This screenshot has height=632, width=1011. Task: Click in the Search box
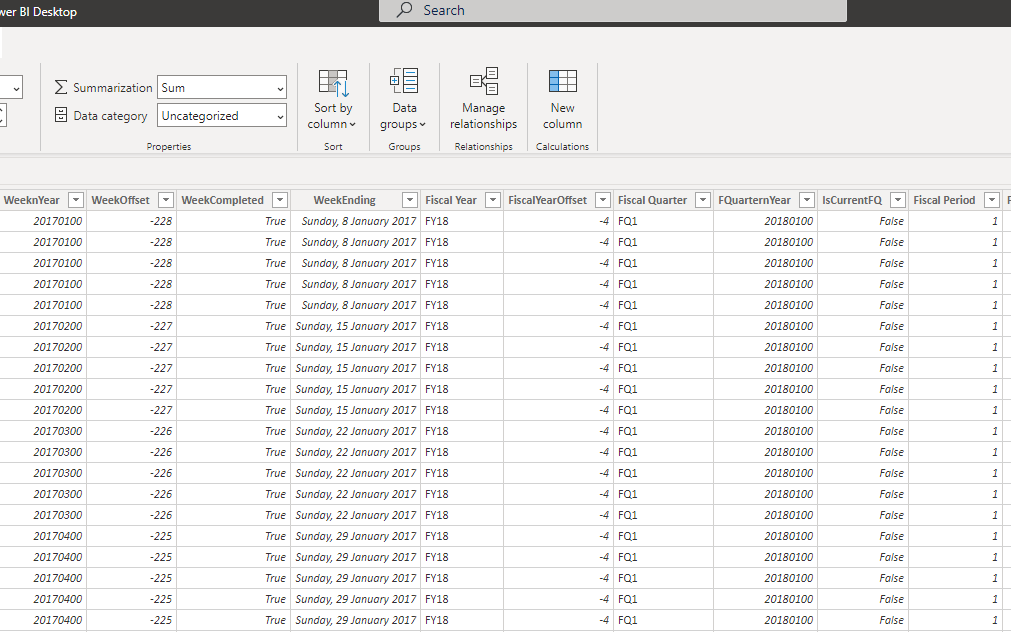pos(613,10)
